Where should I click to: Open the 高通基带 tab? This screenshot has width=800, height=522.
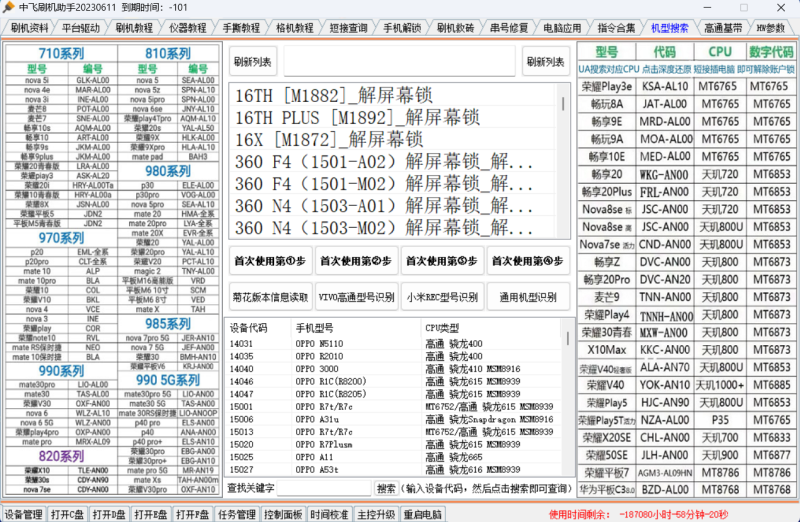pyautogui.click(x=723, y=28)
